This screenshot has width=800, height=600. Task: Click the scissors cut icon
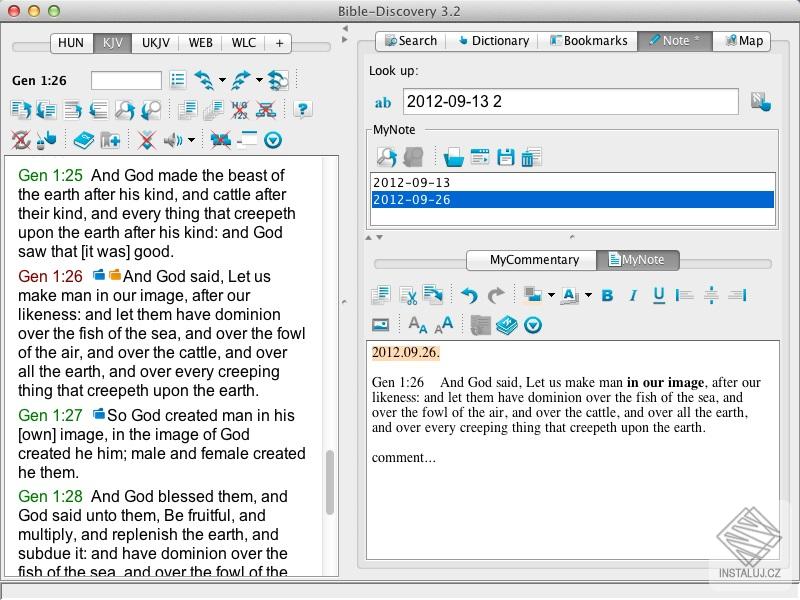pyautogui.click(x=408, y=295)
